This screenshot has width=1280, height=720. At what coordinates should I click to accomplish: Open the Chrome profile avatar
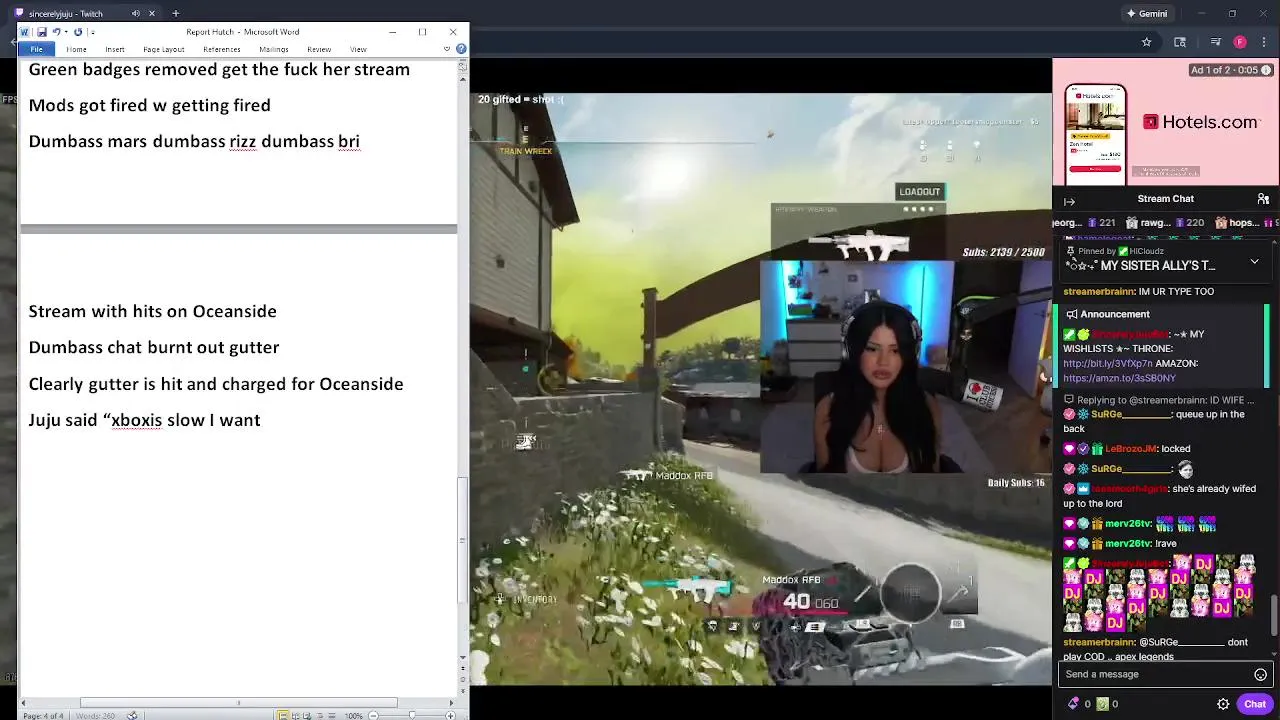[x=1240, y=42]
